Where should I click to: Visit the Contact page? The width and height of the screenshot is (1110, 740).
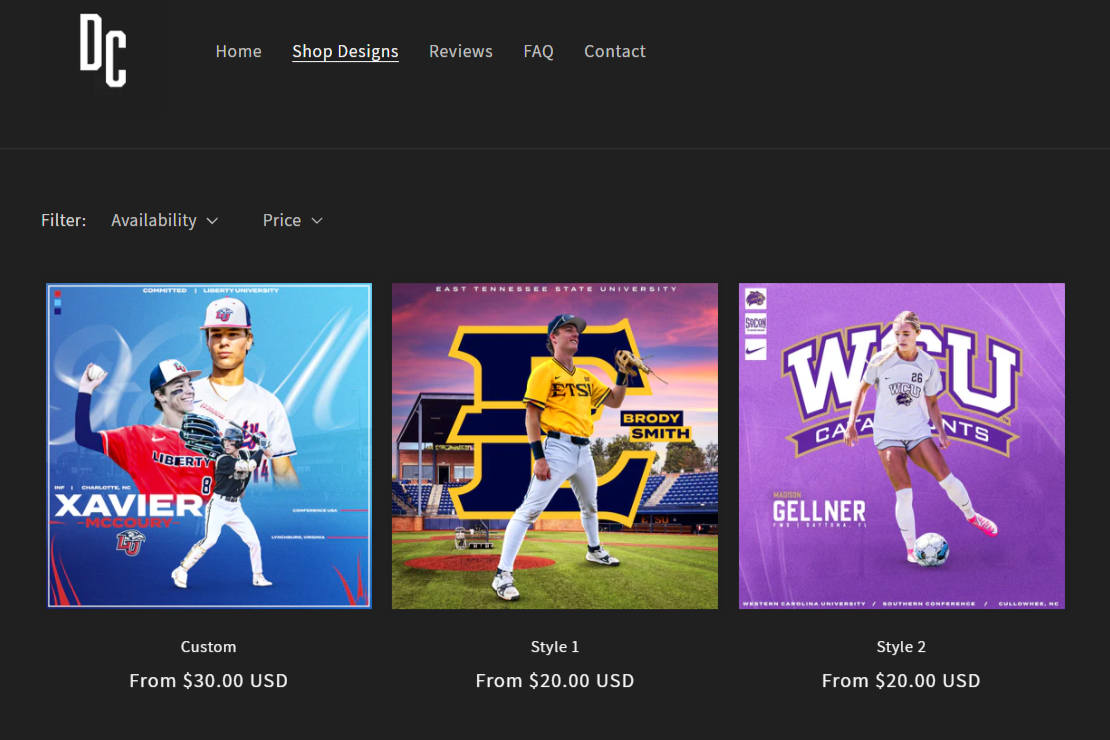click(614, 51)
